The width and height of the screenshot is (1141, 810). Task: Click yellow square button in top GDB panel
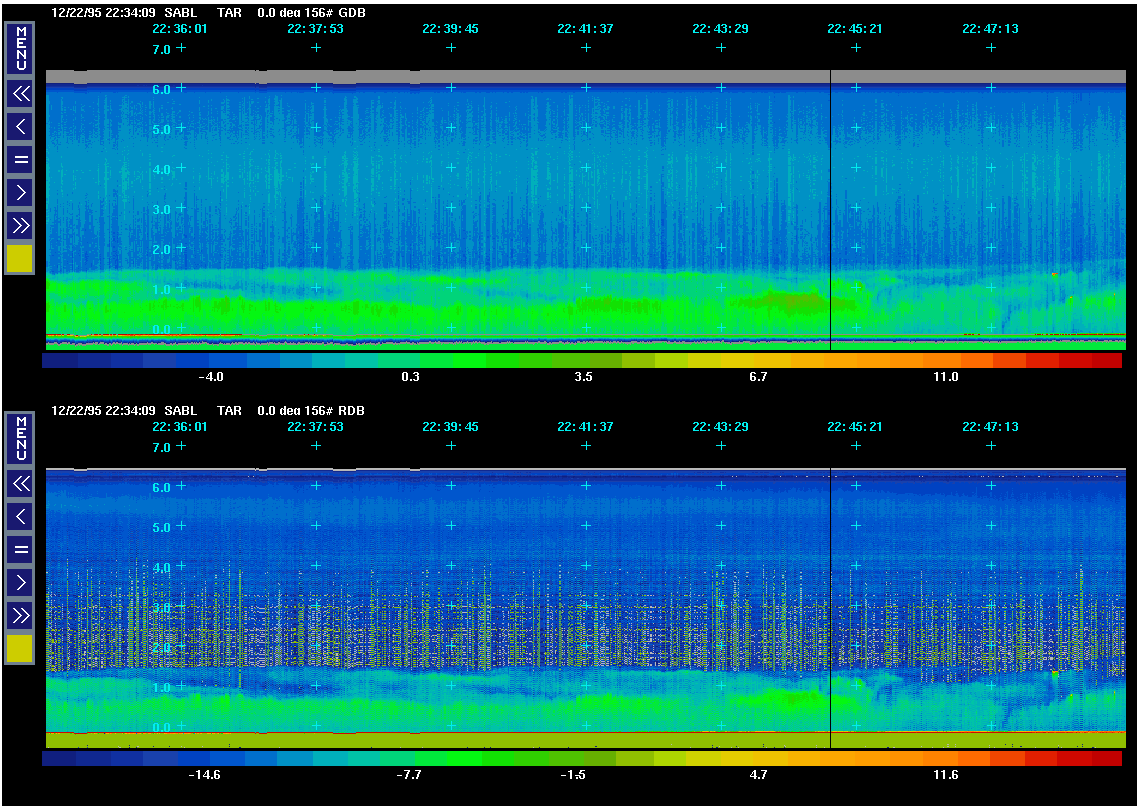(20, 259)
